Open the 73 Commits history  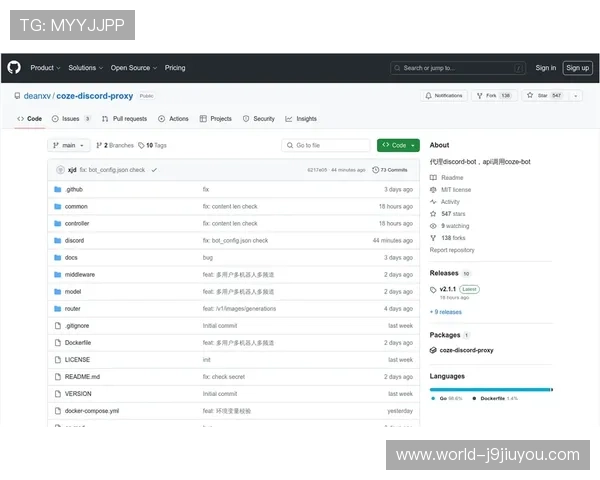[x=393, y=170]
